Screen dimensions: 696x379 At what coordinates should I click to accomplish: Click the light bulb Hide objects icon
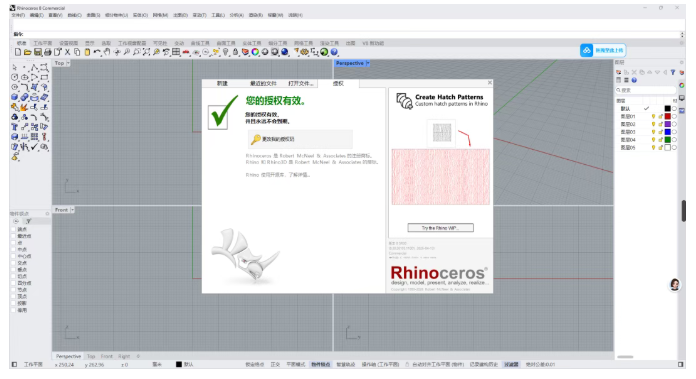(x=225, y=52)
